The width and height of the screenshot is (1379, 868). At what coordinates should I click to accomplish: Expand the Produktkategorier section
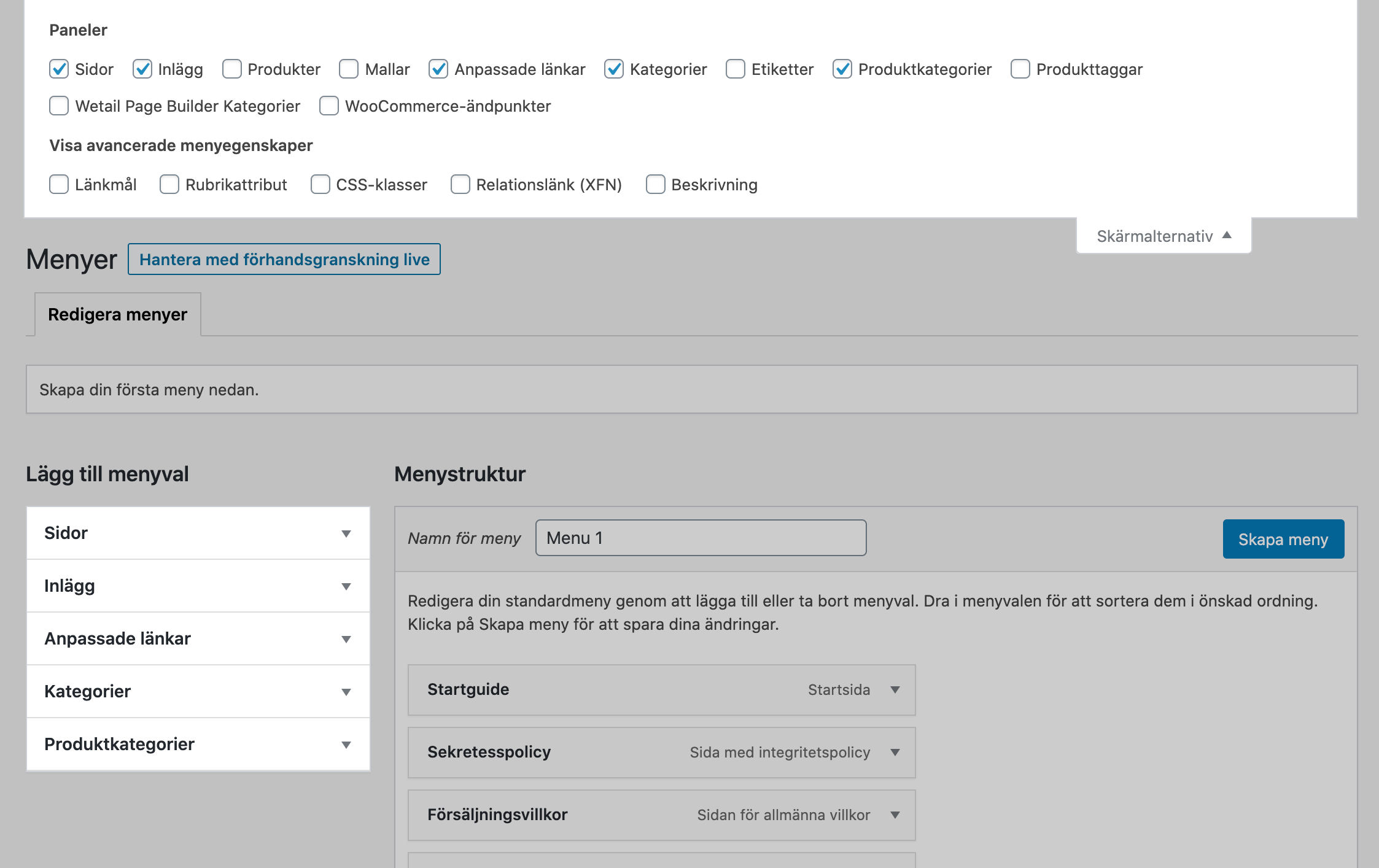click(x=346, y=745)
